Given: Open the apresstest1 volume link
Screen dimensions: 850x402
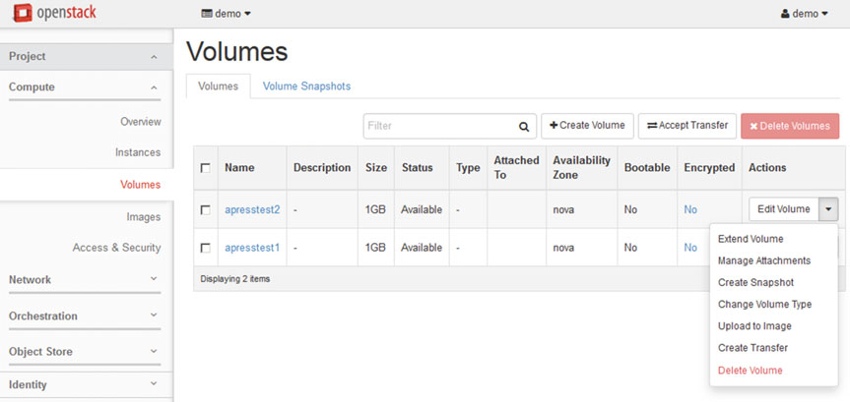Looking at the screenshot, I should 252,248.
